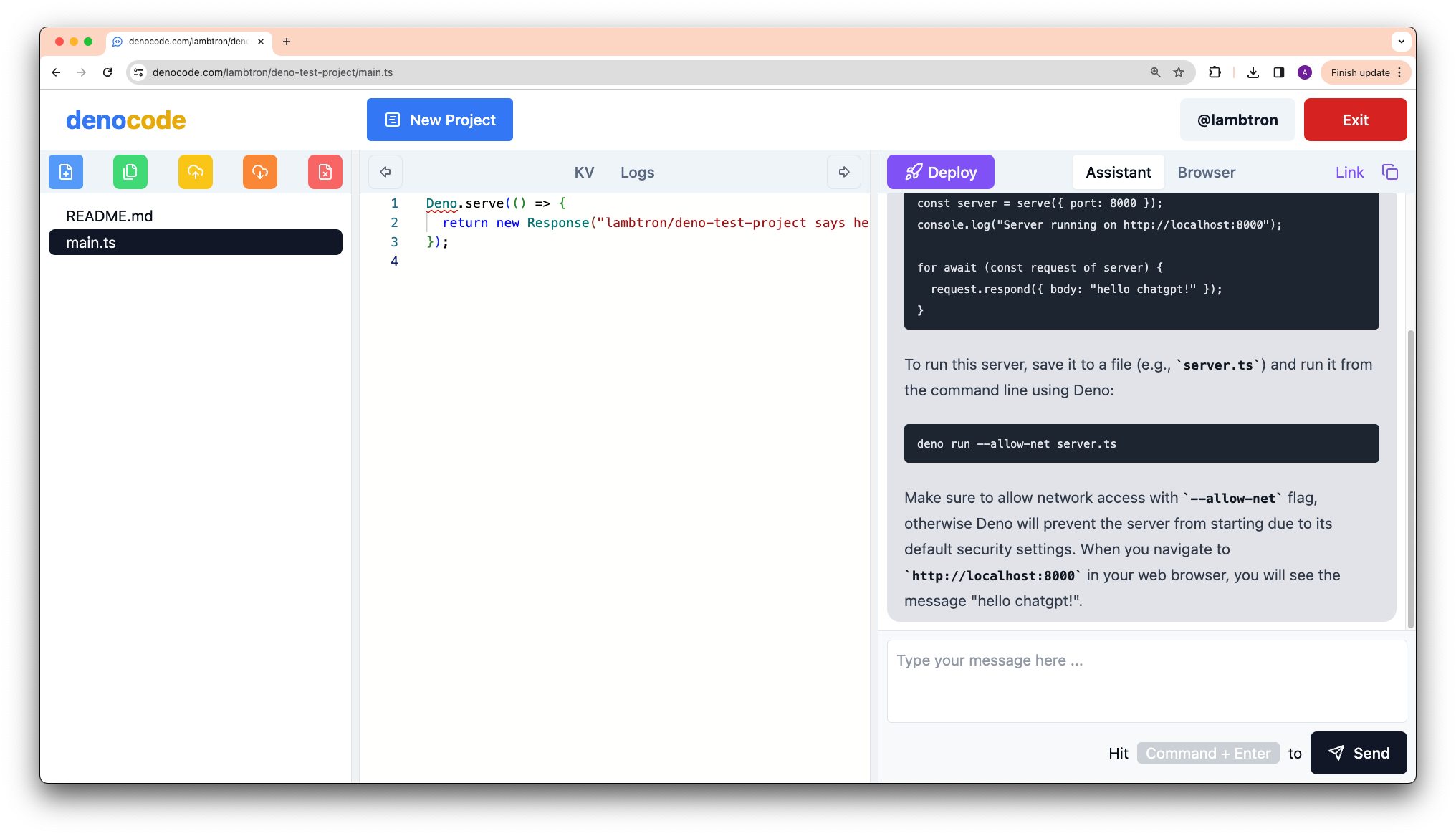The height and width of the screenshot is (836, 1456).
Task: Reload the current page
Action: [x=107, y=72]
